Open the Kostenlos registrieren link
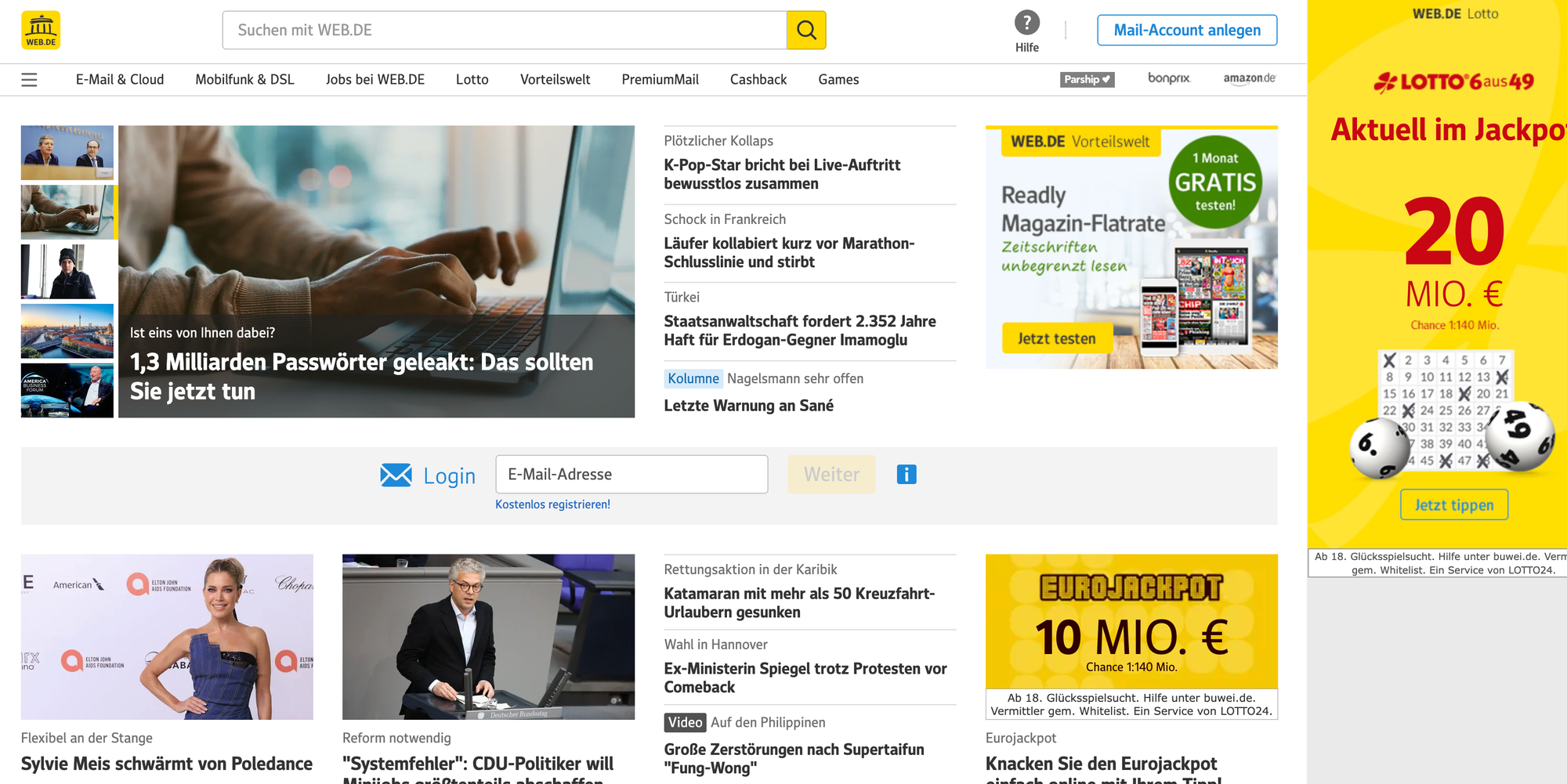The width and height of the screenshot is (1567, 784). 552,504
